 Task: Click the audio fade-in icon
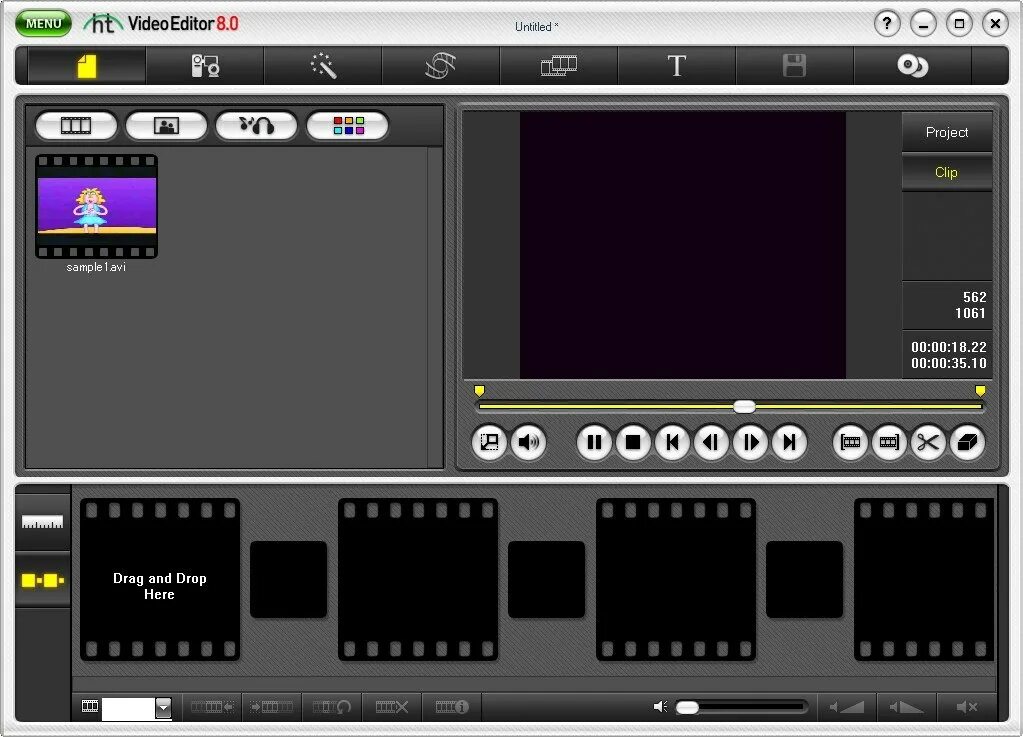point(846,707)
